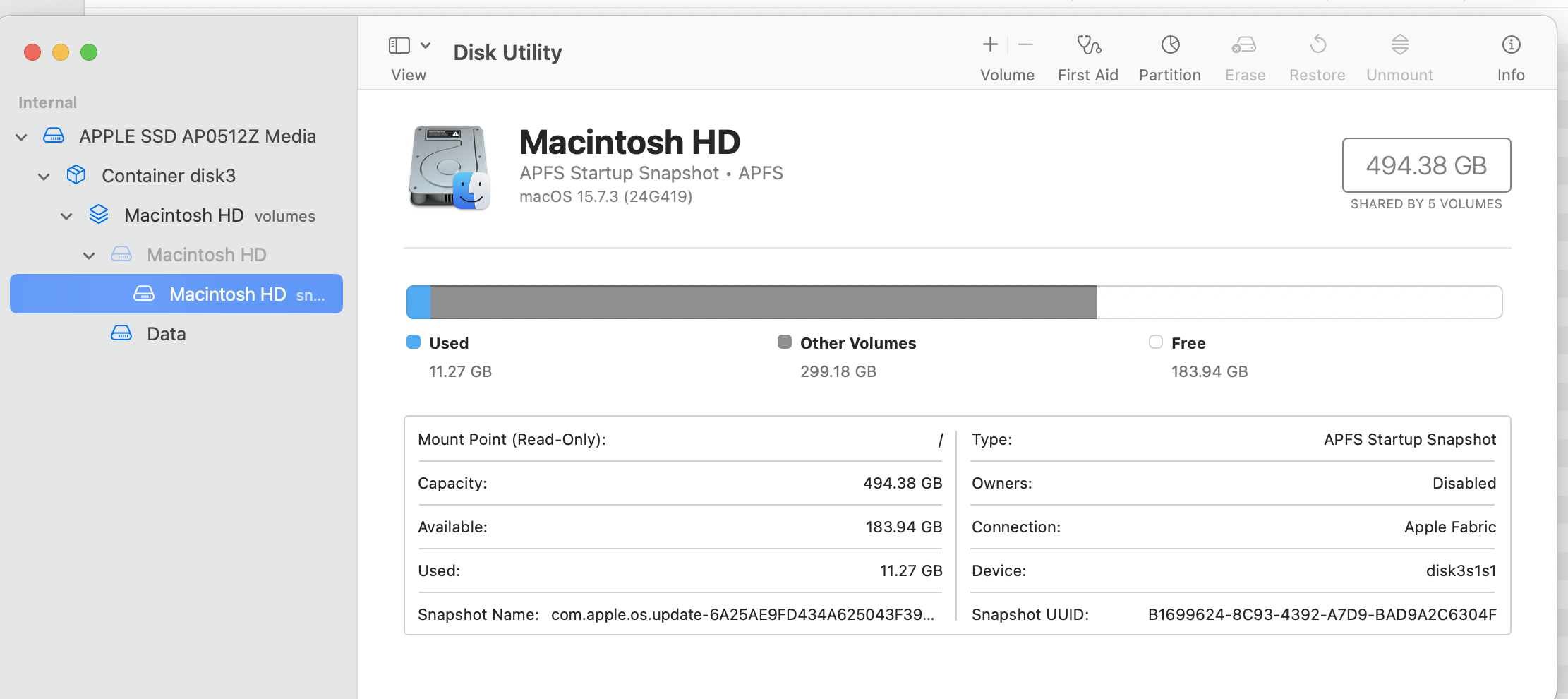Click the Restore arrow icon
Image resolution: width=1568 pixels, height=699 pixels.
coord(1317,44)
